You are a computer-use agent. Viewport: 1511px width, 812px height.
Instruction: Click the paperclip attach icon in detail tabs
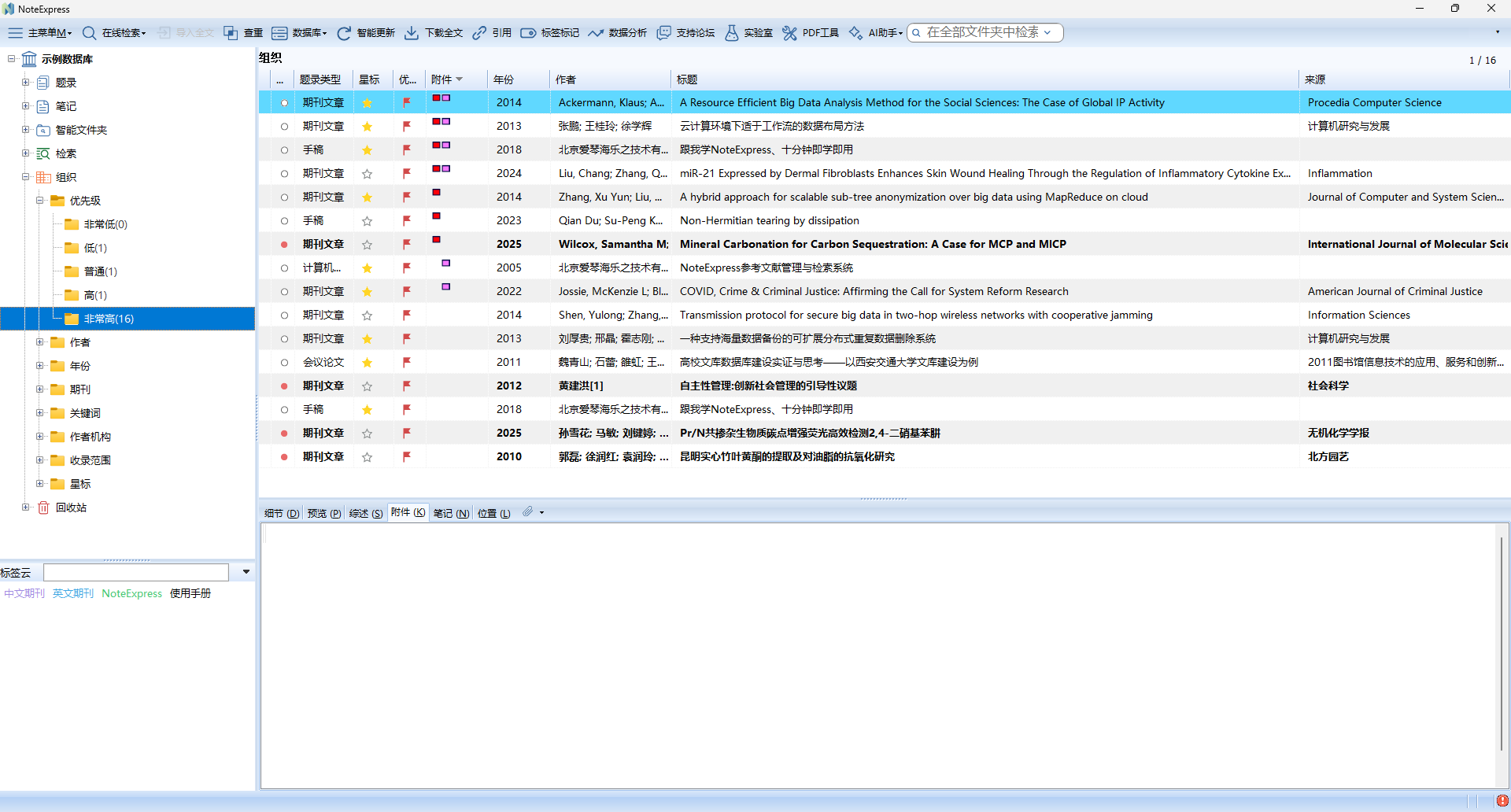click(528, 512)
